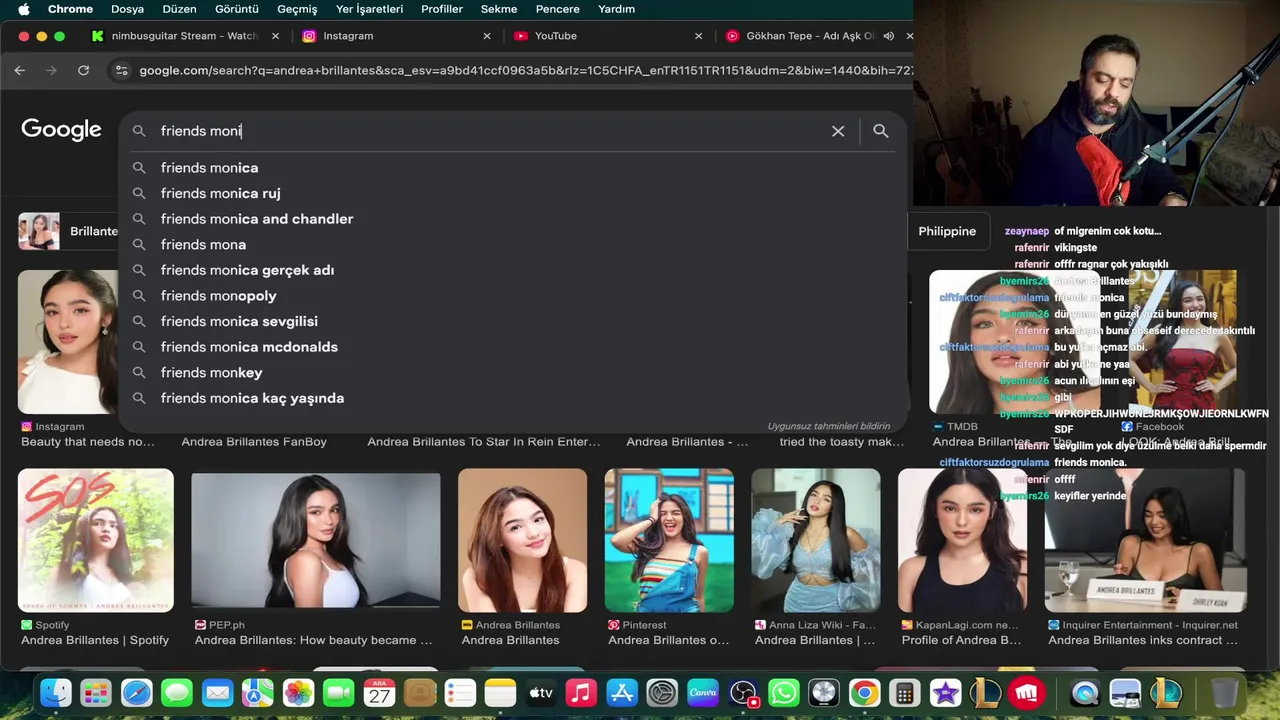Switch to the YouTube tab
Image resolution: width=1280 pixels, height=720 pixels.
(x=609, y=36)
